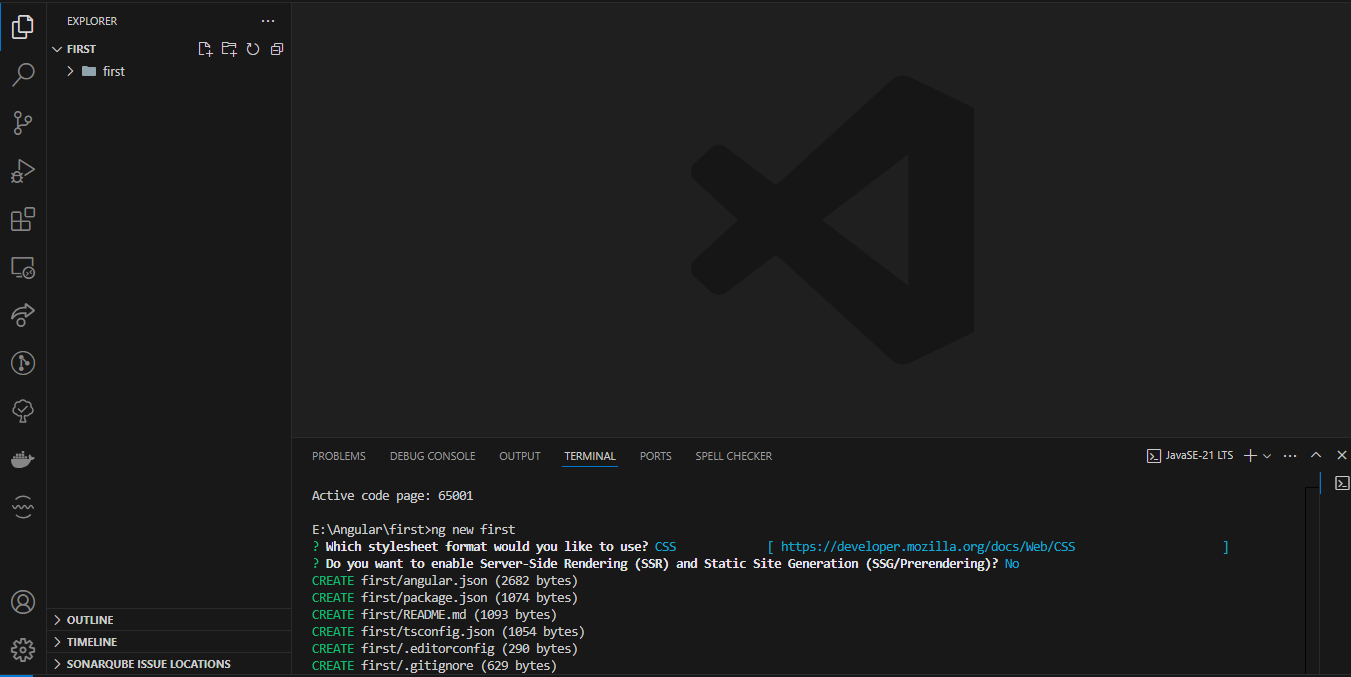Image resolution: width=1351 pixels, height=677 pixels.
Task: Click the stylesheet format question line
Action: [770, 547]
